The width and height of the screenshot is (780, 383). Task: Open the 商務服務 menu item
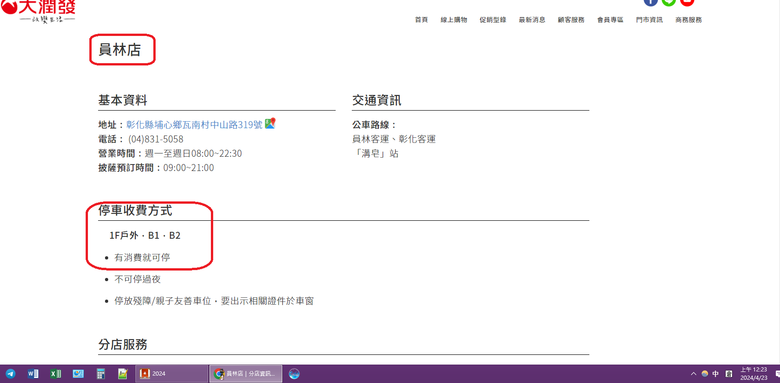click(x=688, y=20)
